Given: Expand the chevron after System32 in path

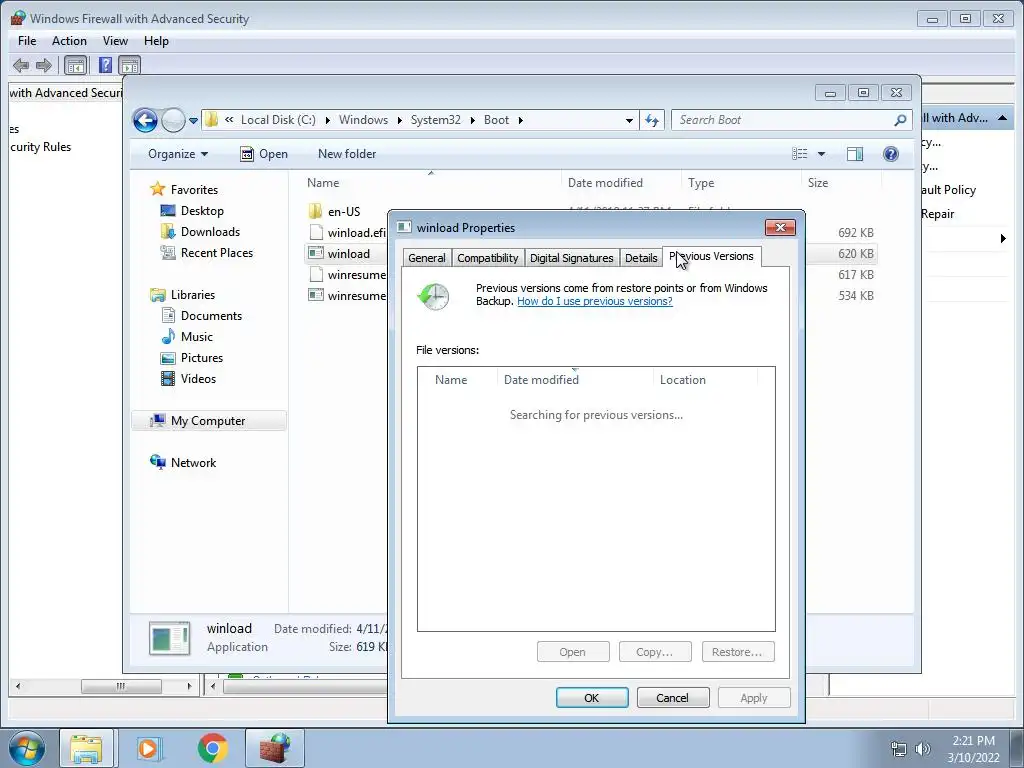Looking at the screenshot, I should point(472,120).
